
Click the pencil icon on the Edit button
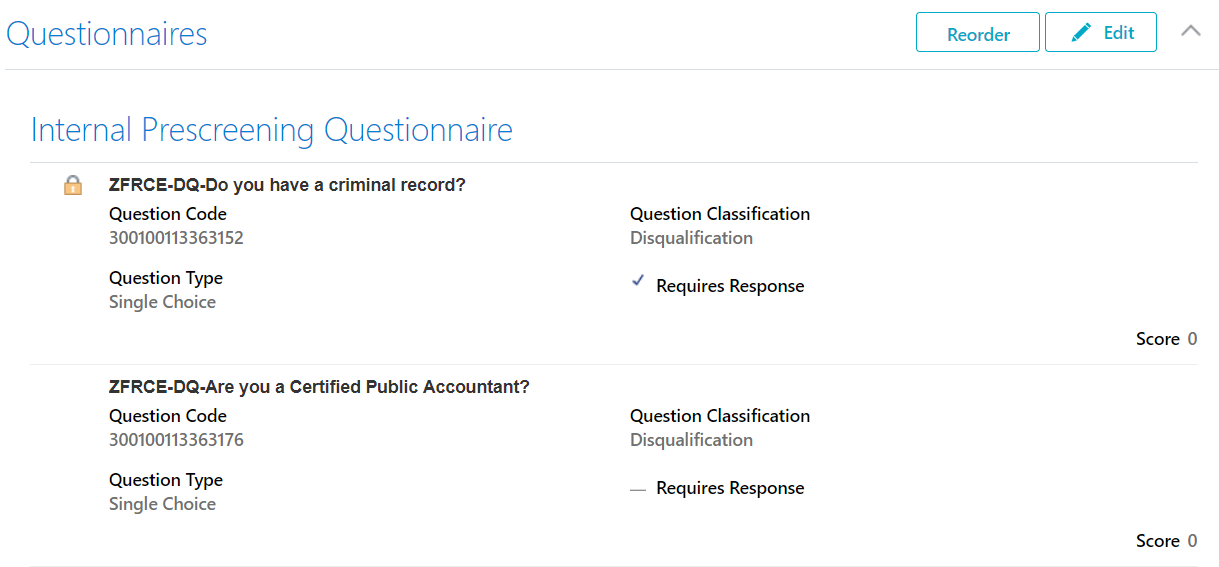pos(1081,33)
